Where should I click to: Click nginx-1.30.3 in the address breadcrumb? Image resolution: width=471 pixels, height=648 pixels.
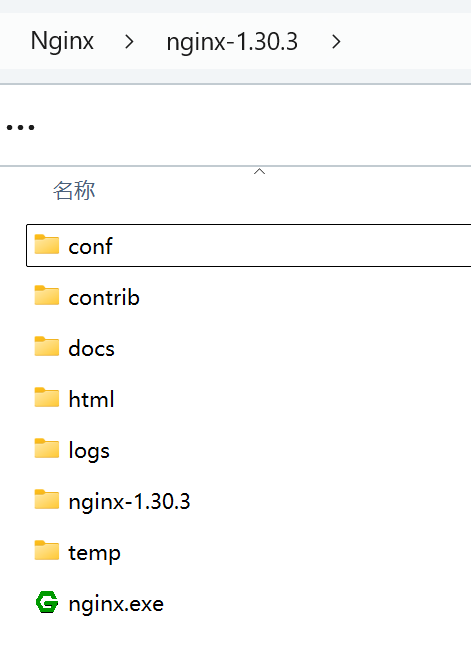point(232,42)
